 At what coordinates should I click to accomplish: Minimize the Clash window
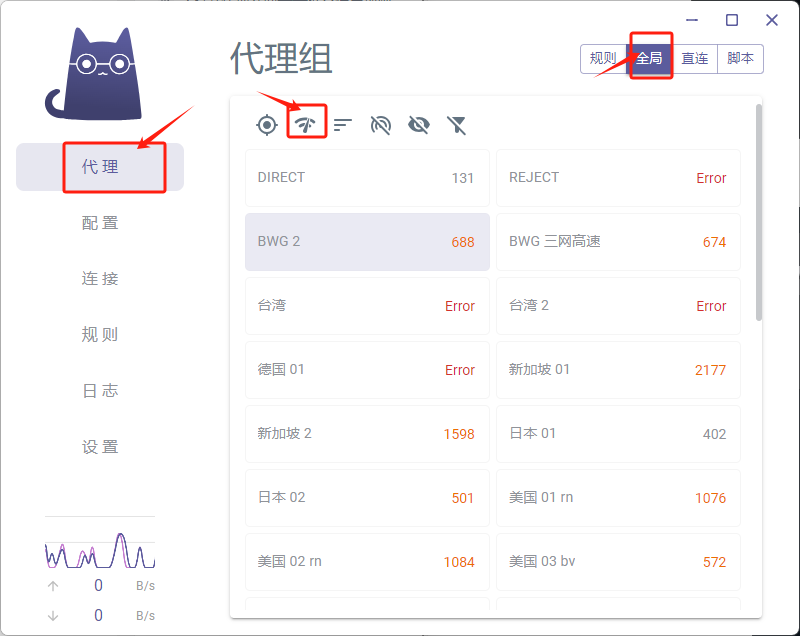pos(692,20)
